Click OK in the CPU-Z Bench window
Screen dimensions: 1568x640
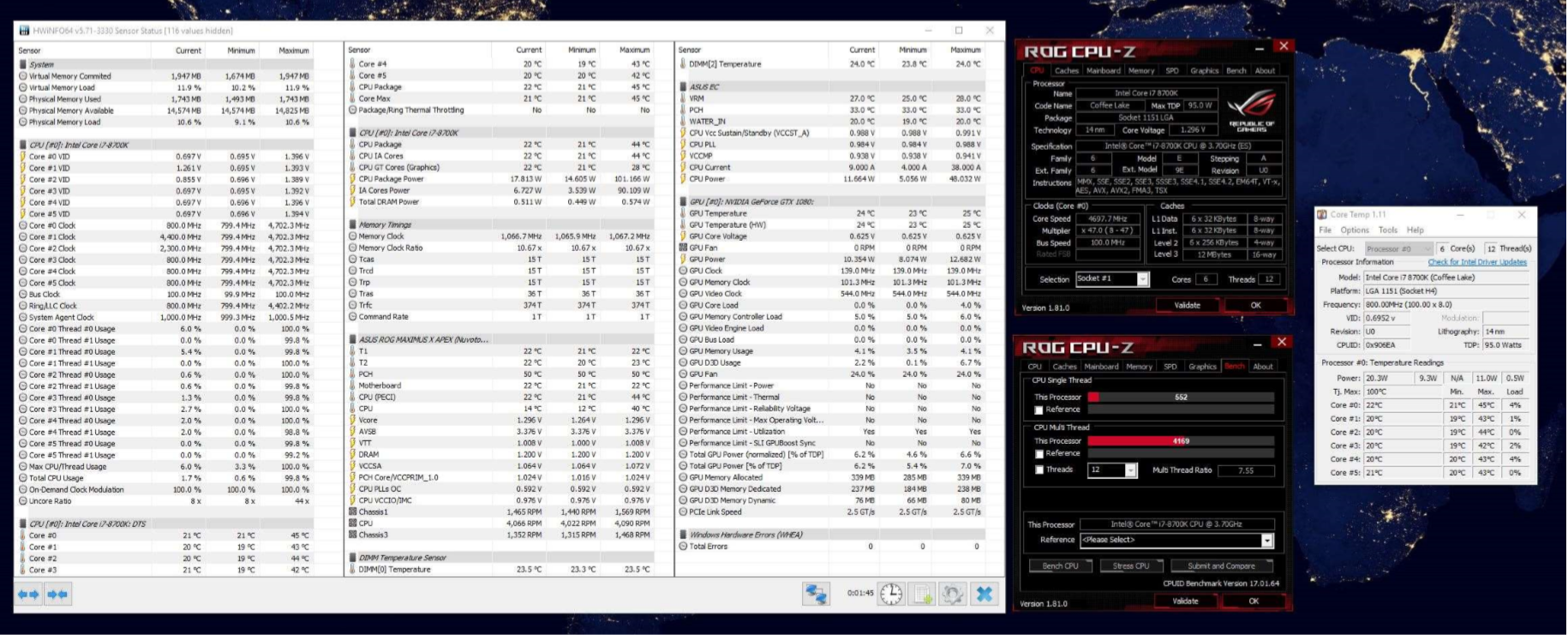point(1254,601)
